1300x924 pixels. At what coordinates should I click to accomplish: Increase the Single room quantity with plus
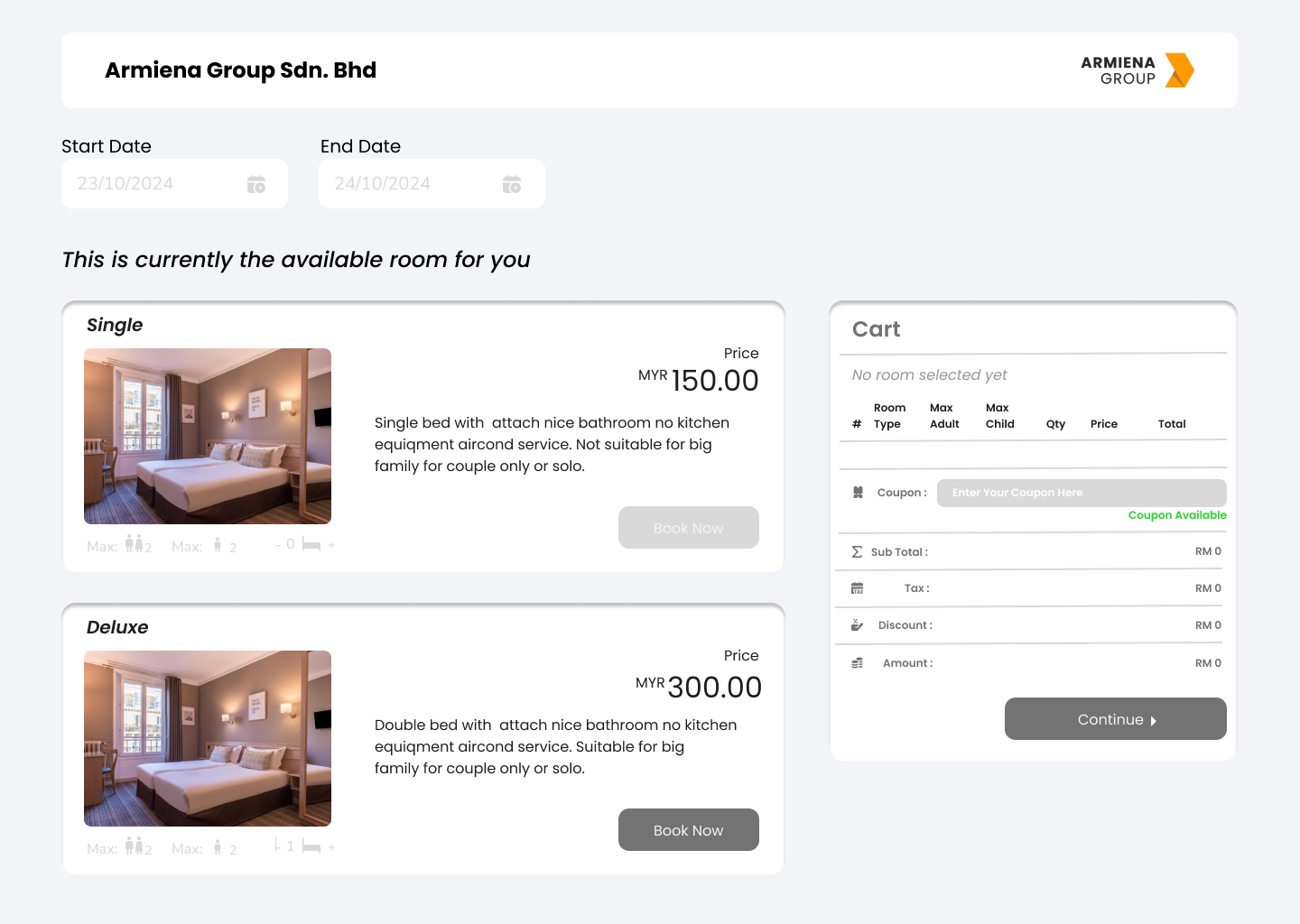coord(331,545)
